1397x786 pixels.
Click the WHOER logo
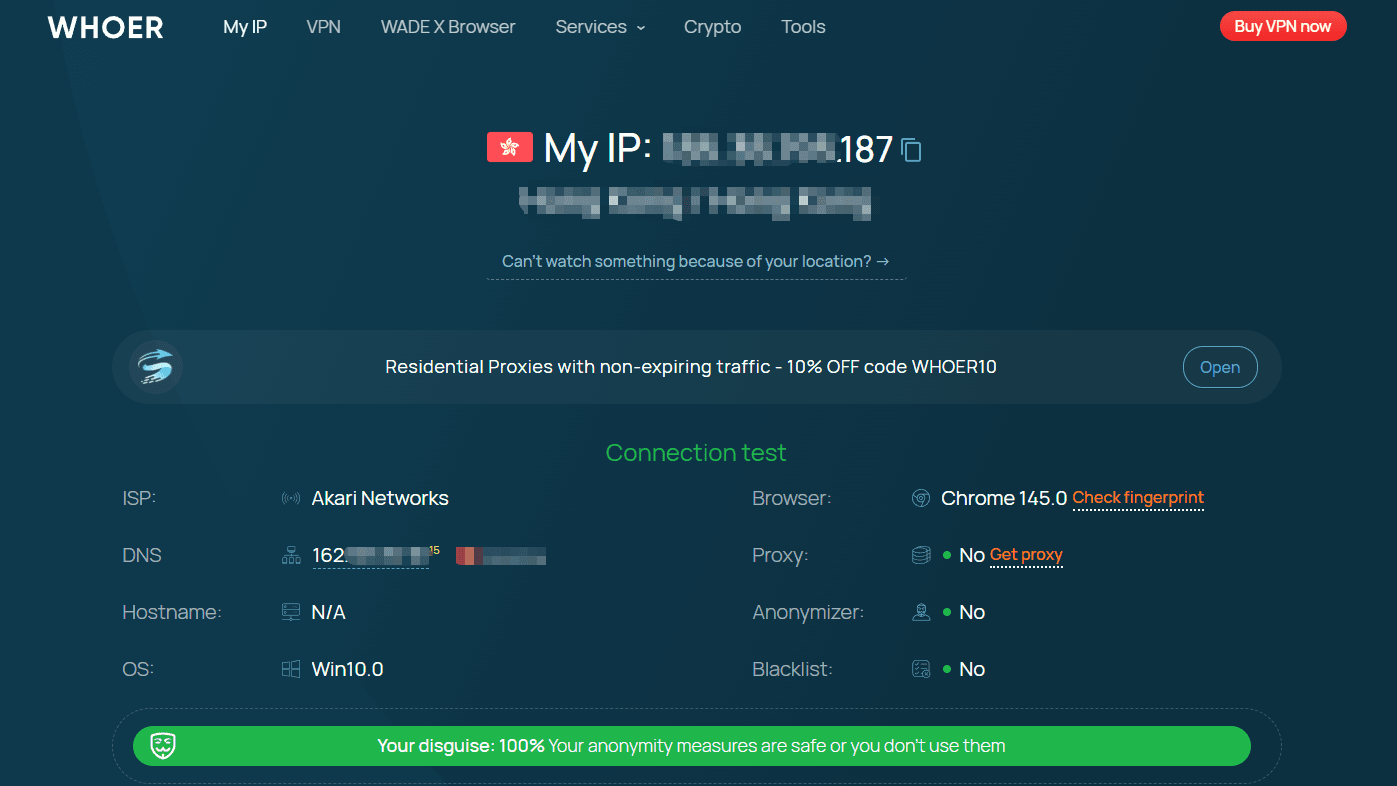click(105, 27)
